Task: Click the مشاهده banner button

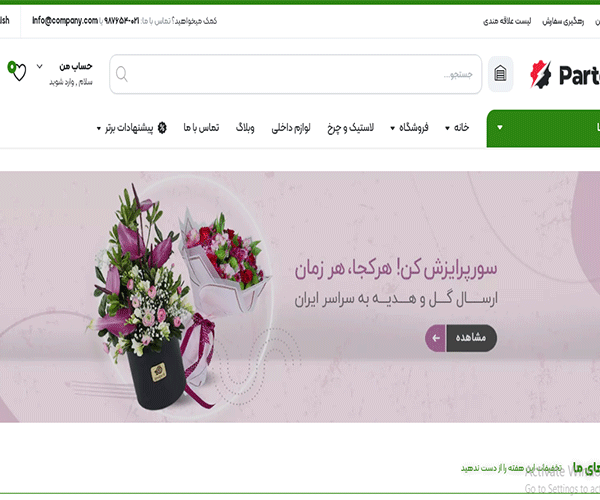Action: pos(461,338)
